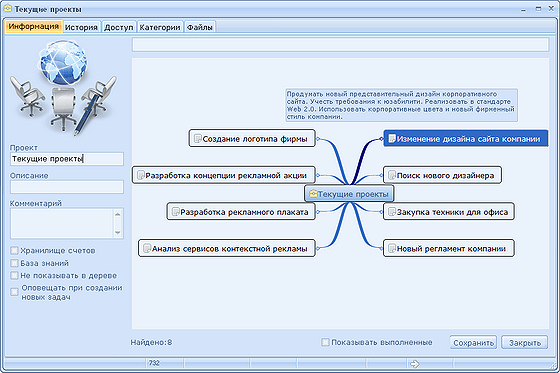Close window with the title bar X

click(x=551, y=9)
